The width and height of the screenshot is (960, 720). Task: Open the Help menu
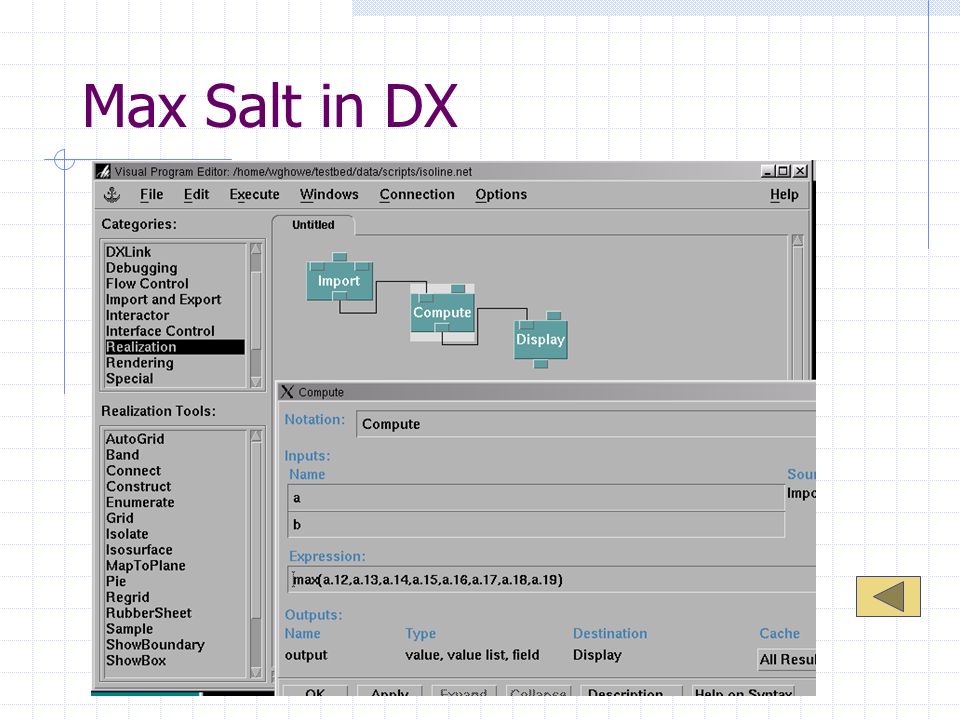click(784, 195)
